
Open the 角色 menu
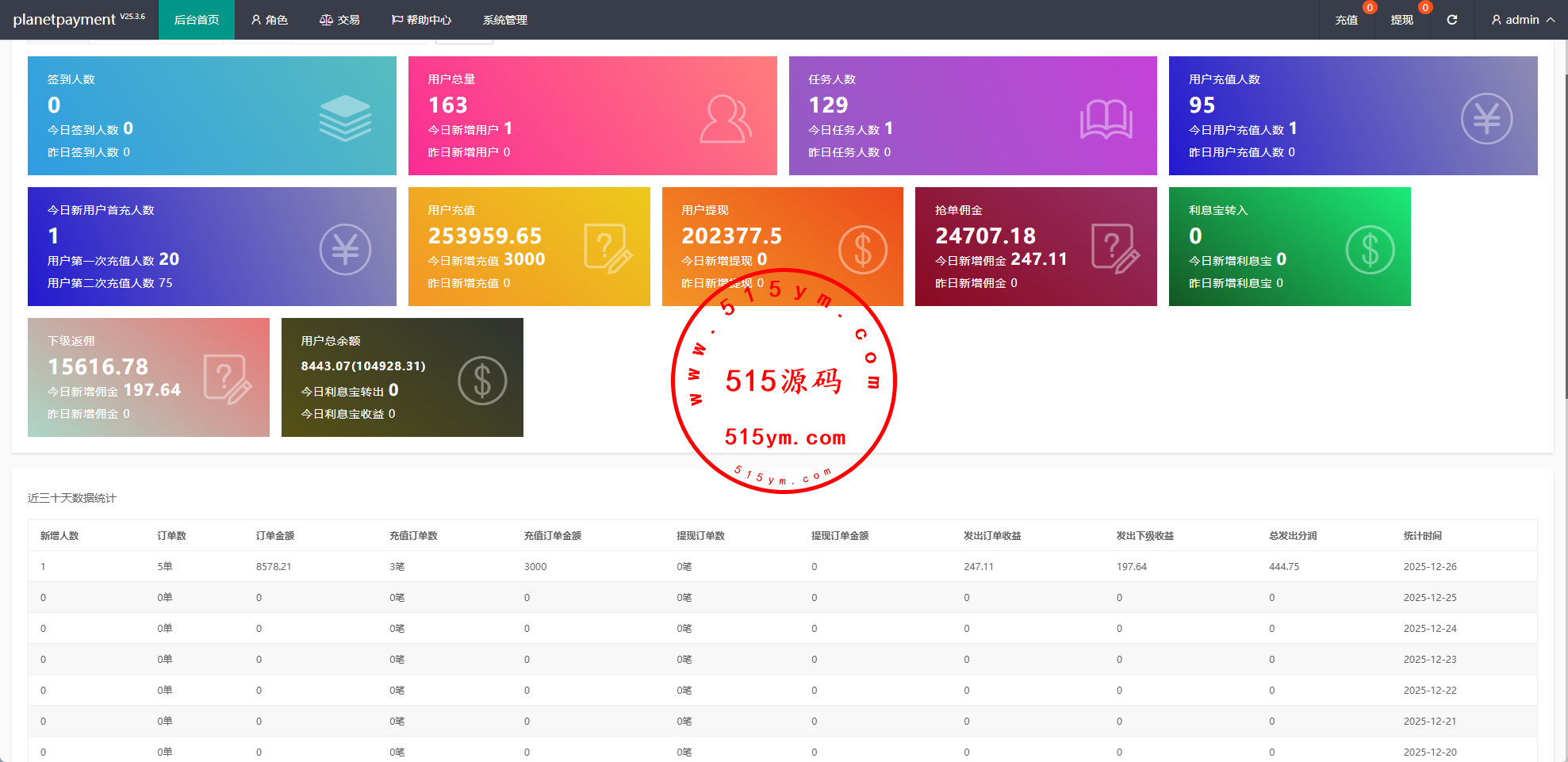click(270, 20)
